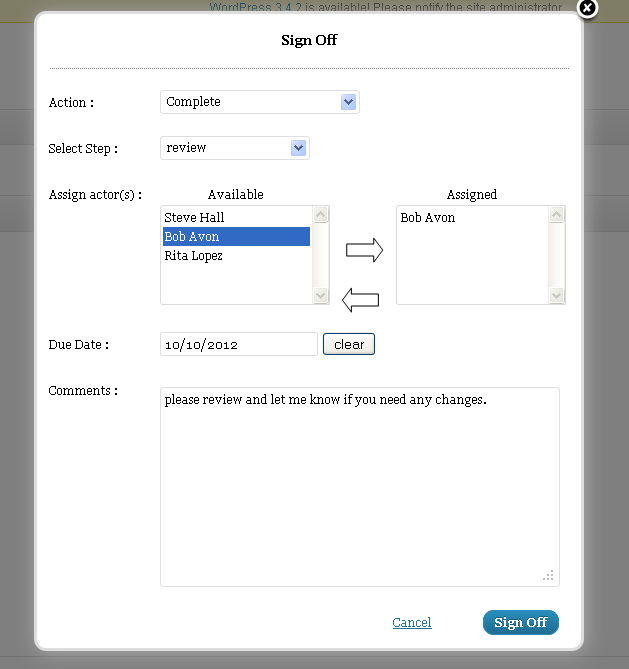The height and width of the screenshot is (669, 629).
Task: Click inside the Comments text area
Action: 360,487
